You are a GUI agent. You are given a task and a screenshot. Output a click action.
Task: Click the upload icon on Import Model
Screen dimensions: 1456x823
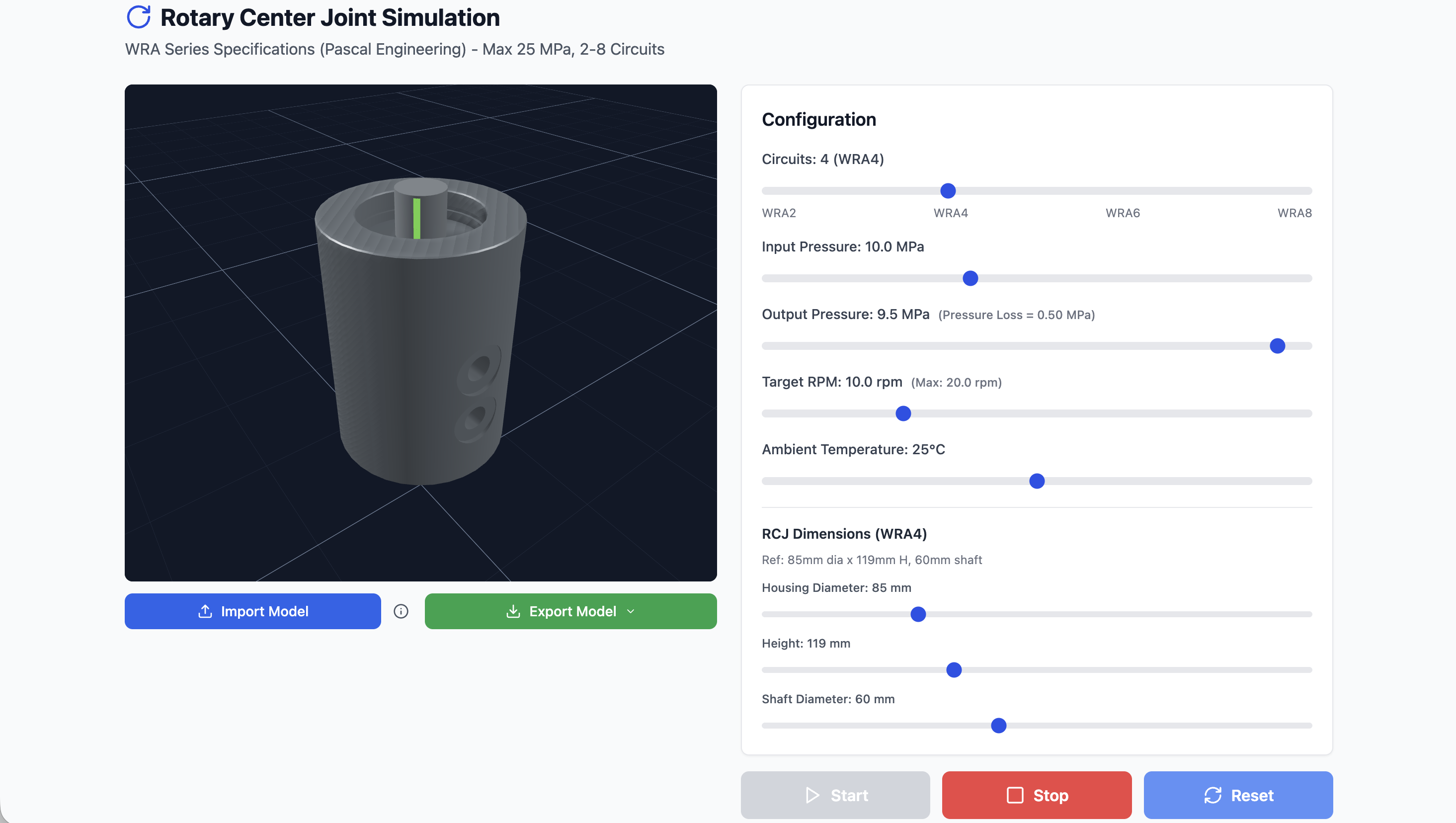[x=205, y=611]
